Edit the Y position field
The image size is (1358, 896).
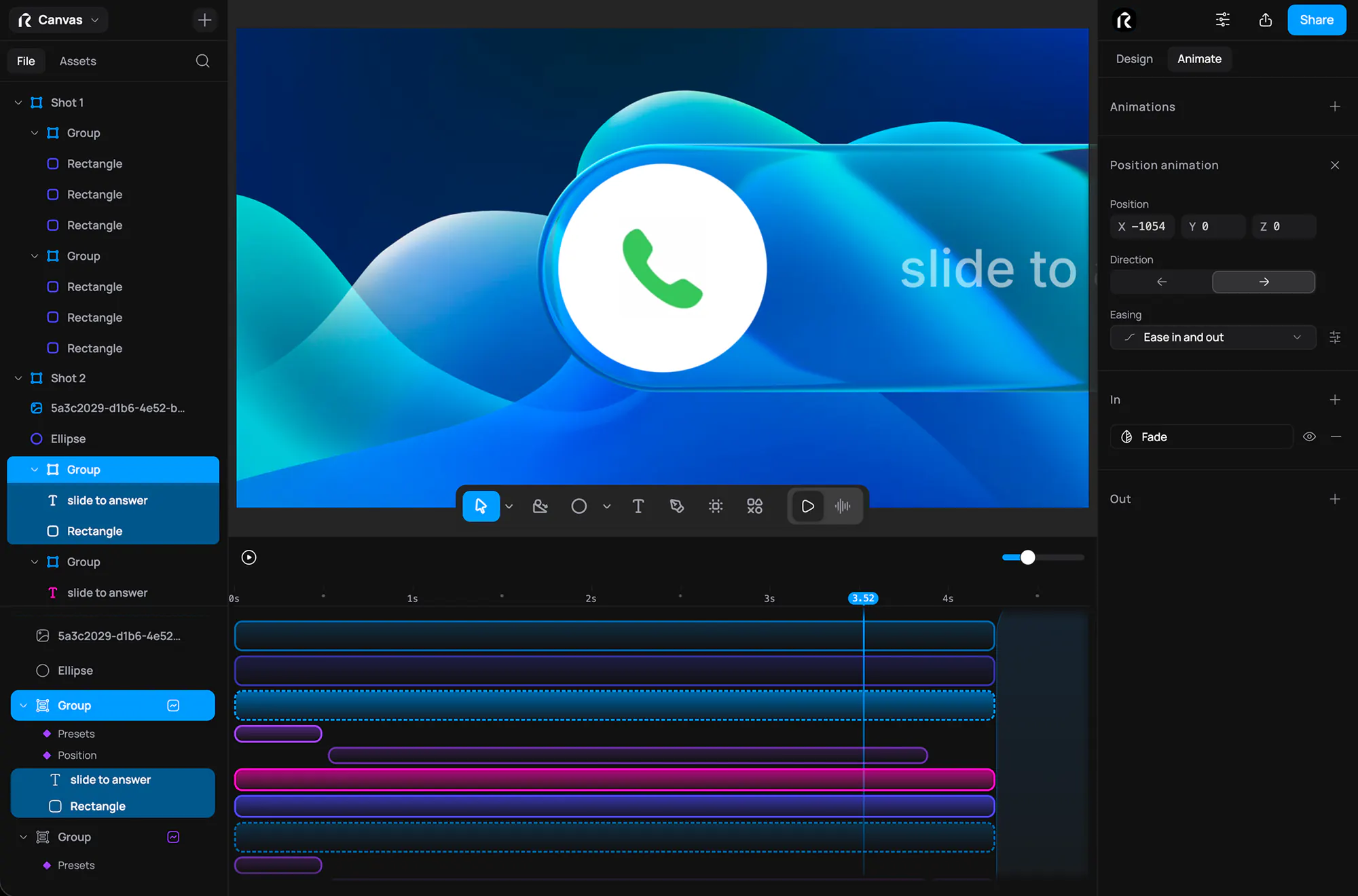pos(1213,227)
